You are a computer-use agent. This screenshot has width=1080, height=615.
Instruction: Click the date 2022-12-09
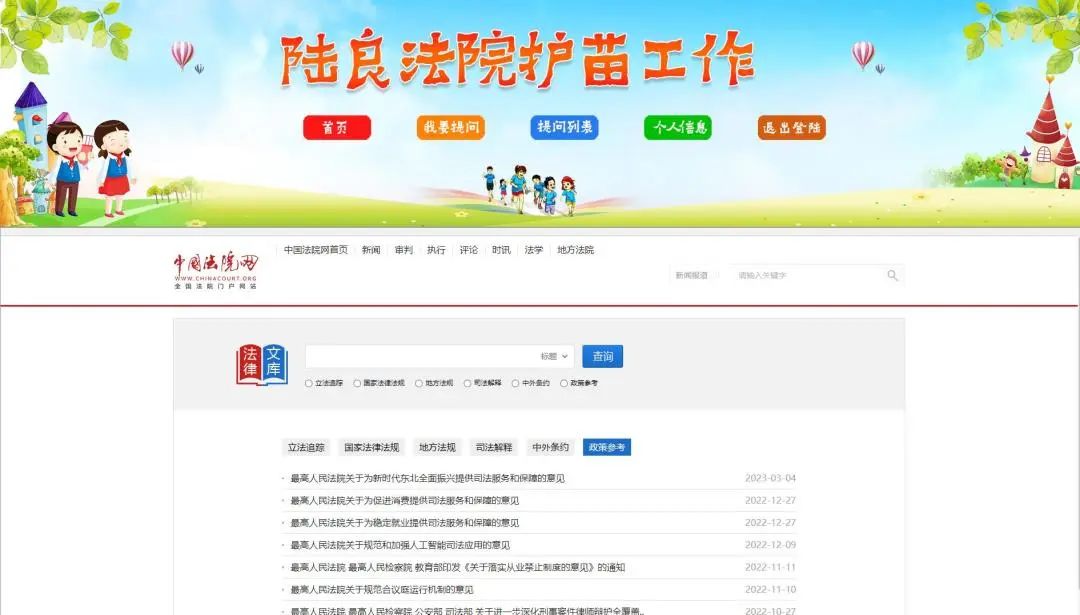(x=770, y=545)
